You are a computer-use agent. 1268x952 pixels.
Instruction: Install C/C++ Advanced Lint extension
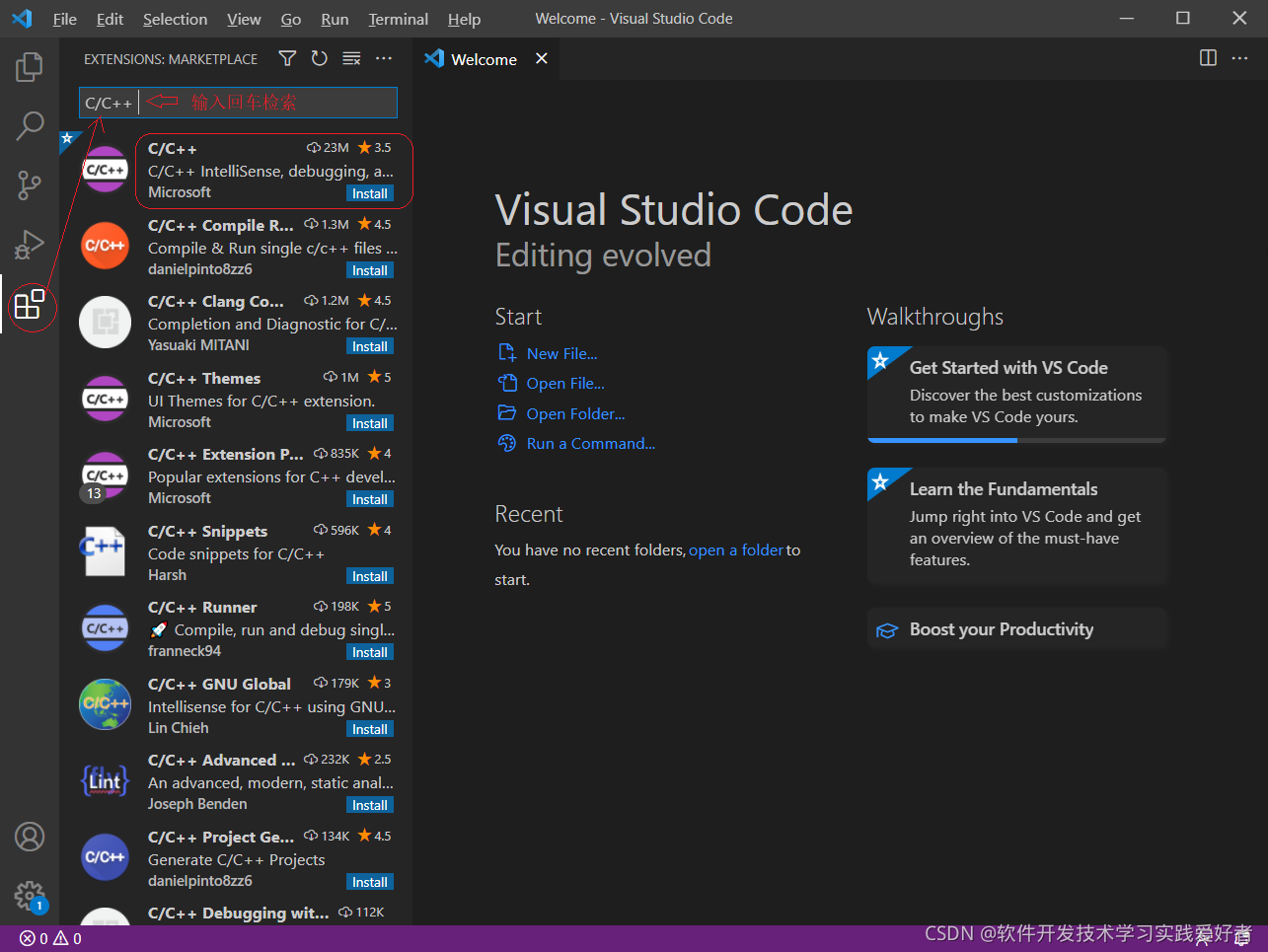[370, 805]
